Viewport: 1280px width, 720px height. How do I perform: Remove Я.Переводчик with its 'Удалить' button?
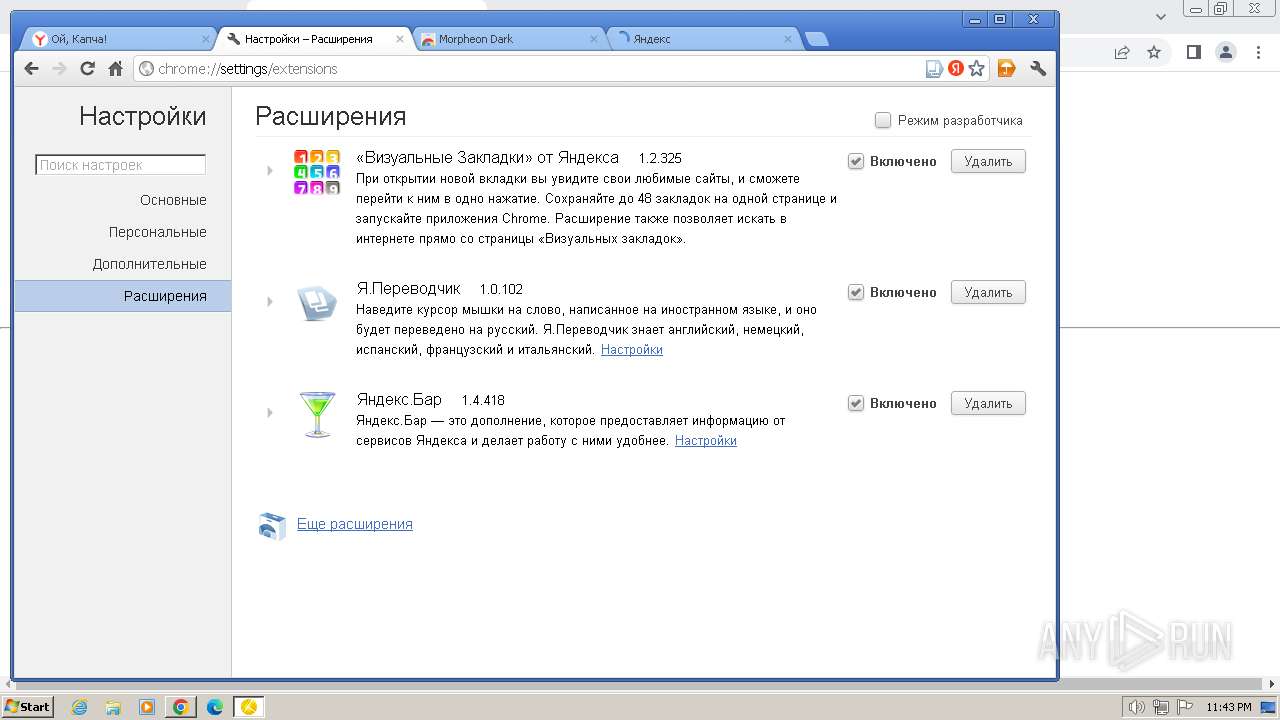(988, 292)
